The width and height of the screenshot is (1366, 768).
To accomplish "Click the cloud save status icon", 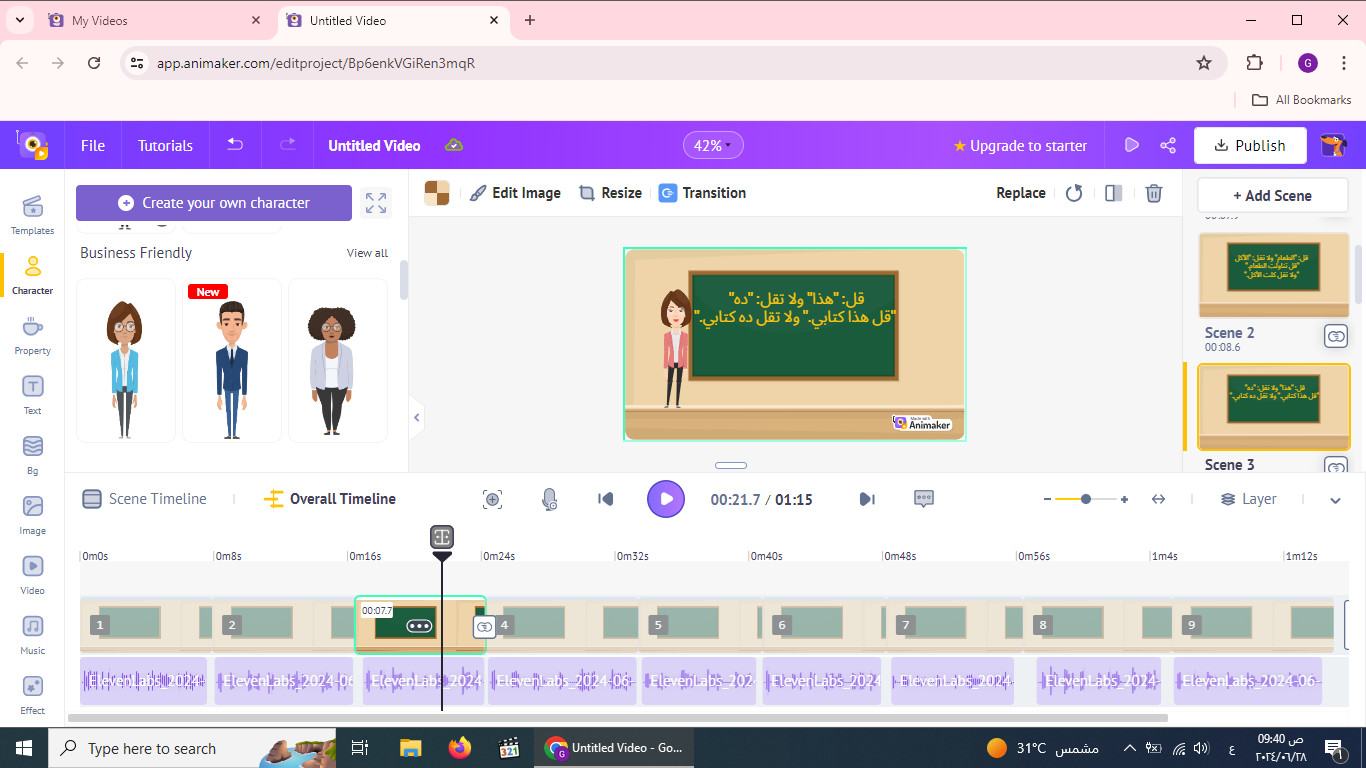I will [454, 146].
